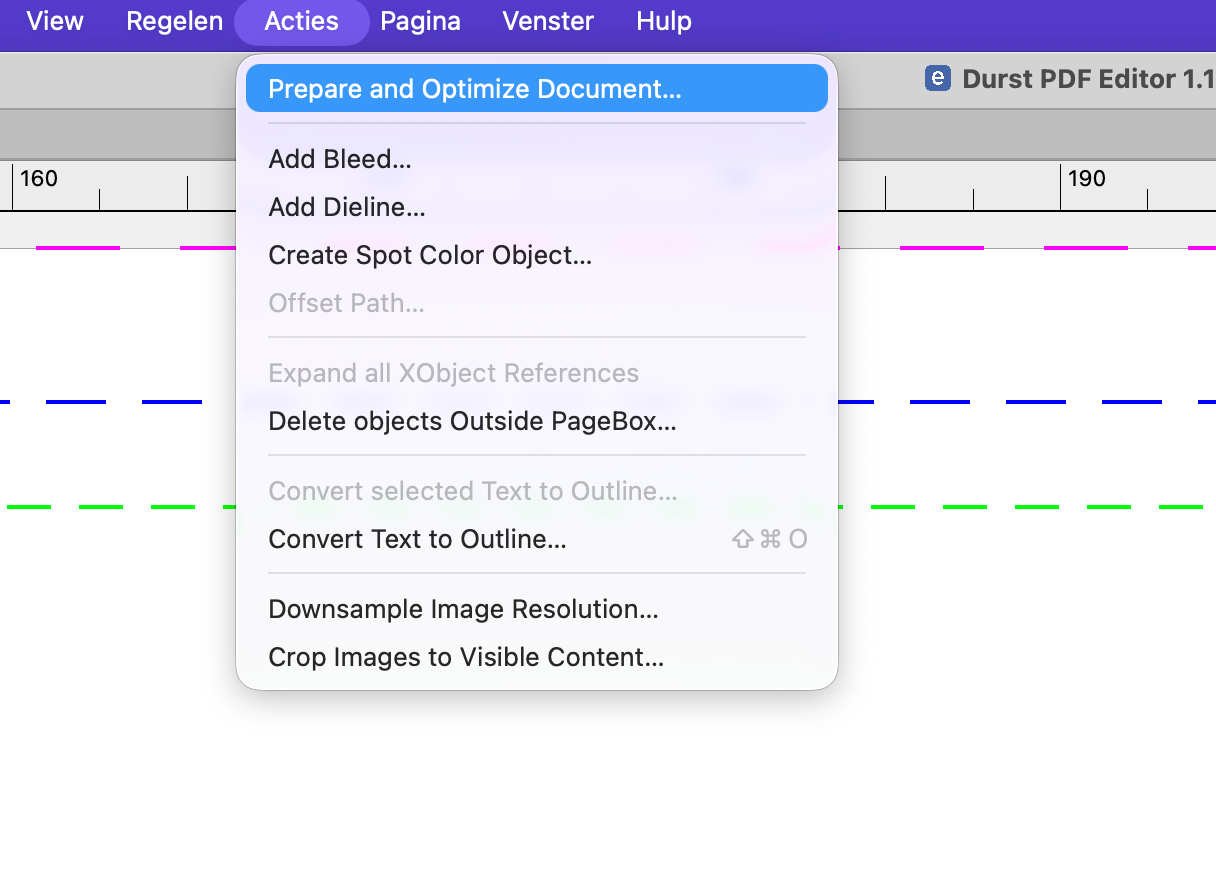The image size is (1216, 880).
Task: Select Convert Text to Outline
Action: point(537,539)
